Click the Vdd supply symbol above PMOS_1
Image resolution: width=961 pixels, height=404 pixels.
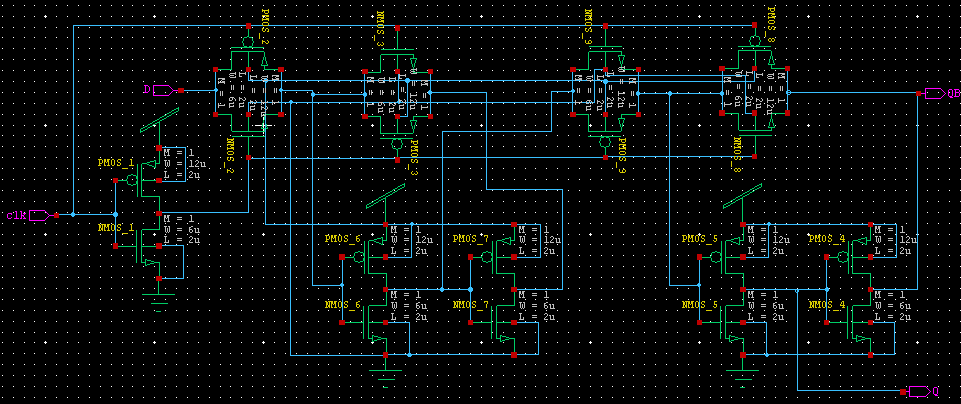pyautogui.click(x=160, y=124)
